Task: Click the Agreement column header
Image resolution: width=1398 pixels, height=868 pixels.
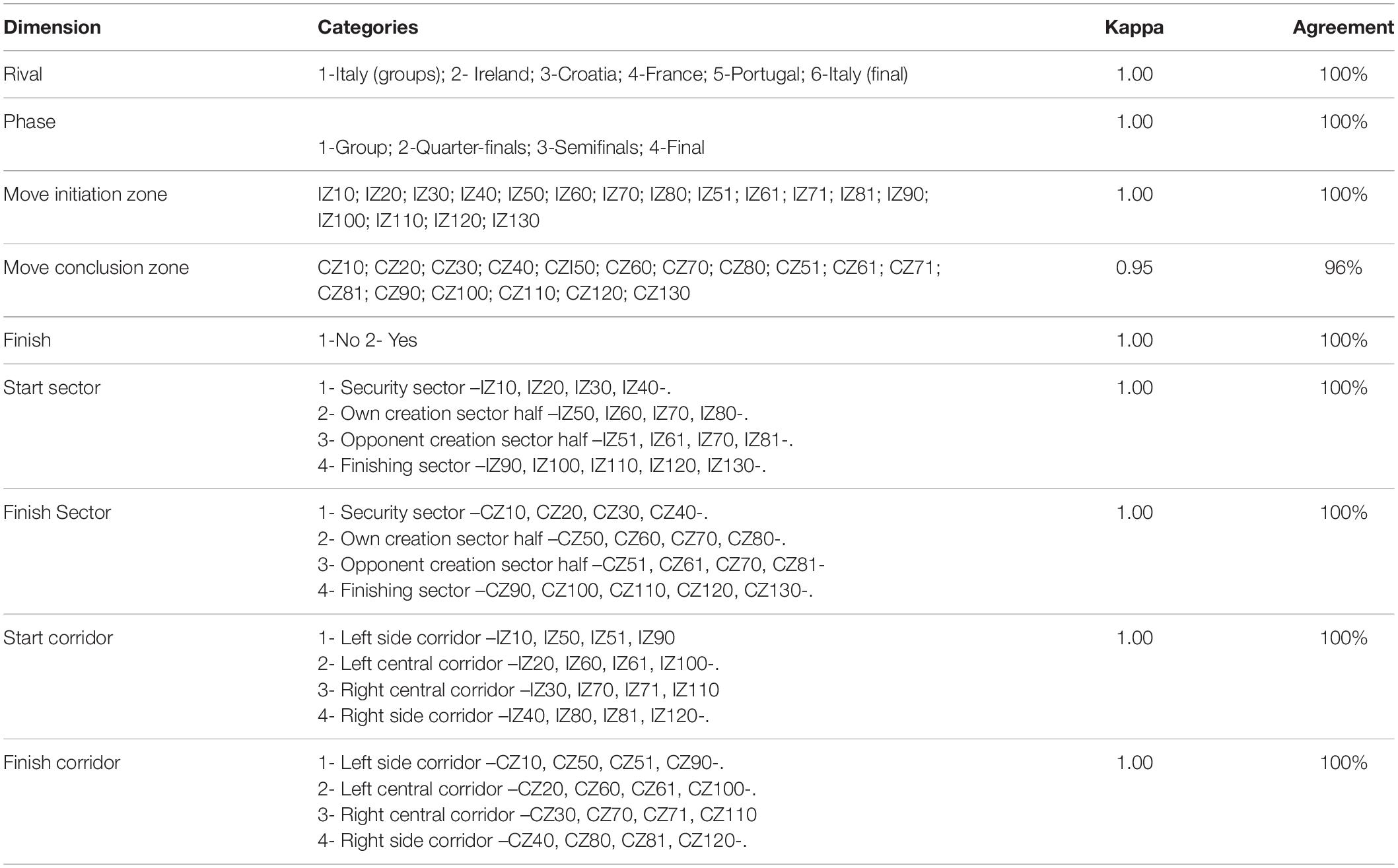Action: pyautogui.click(x=1343, y=27)
